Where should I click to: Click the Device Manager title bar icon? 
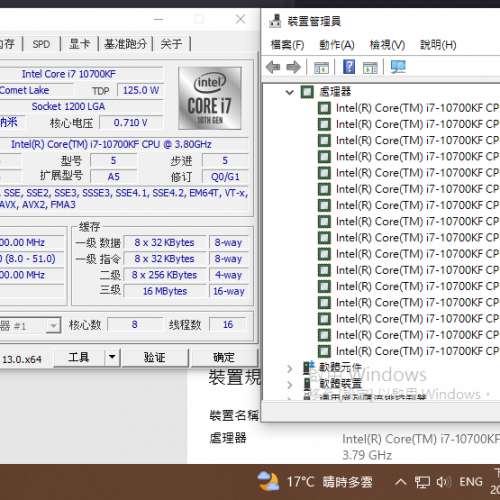(x=275, y=21)
